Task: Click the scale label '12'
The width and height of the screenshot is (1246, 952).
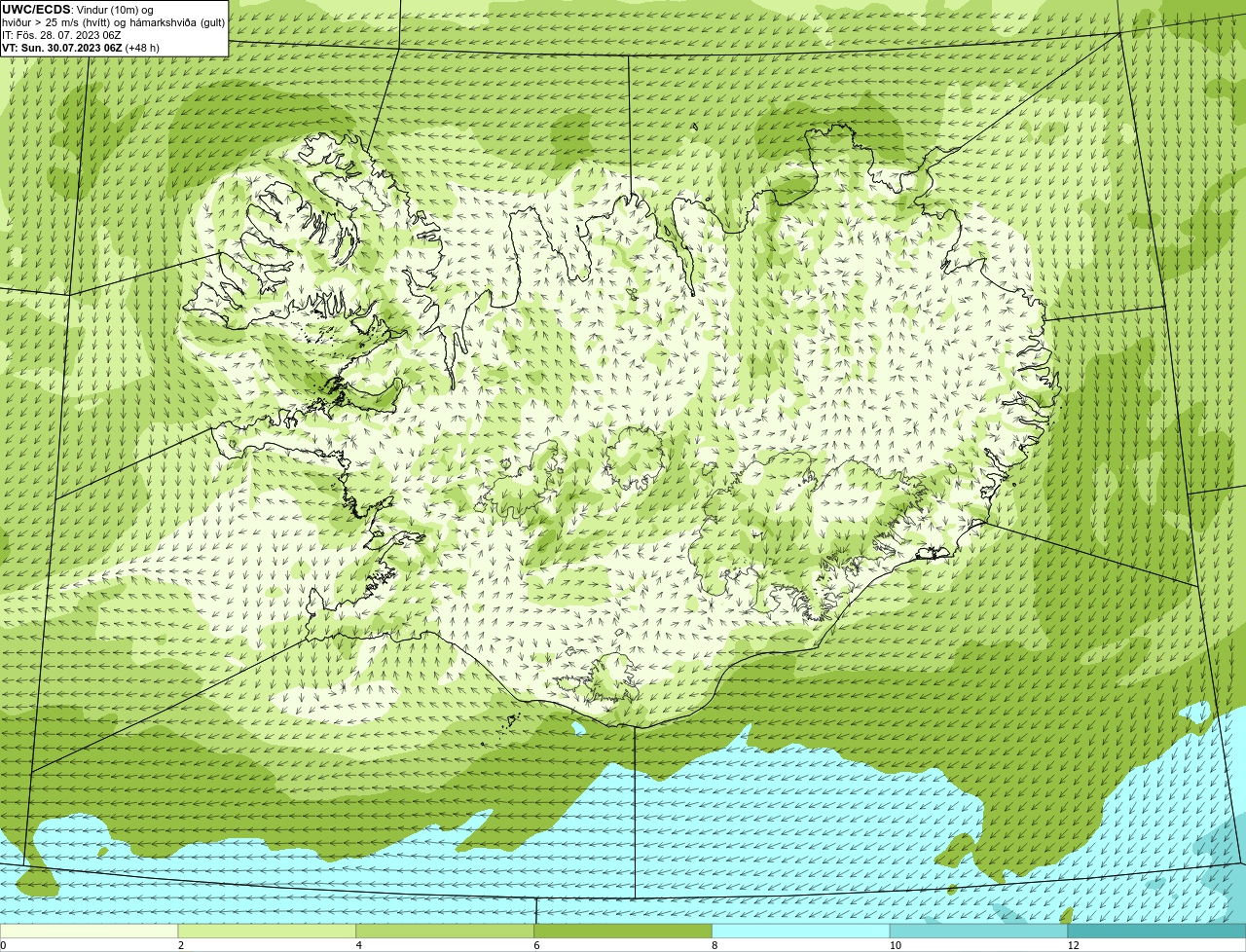Action: [x=1073, y=945]
